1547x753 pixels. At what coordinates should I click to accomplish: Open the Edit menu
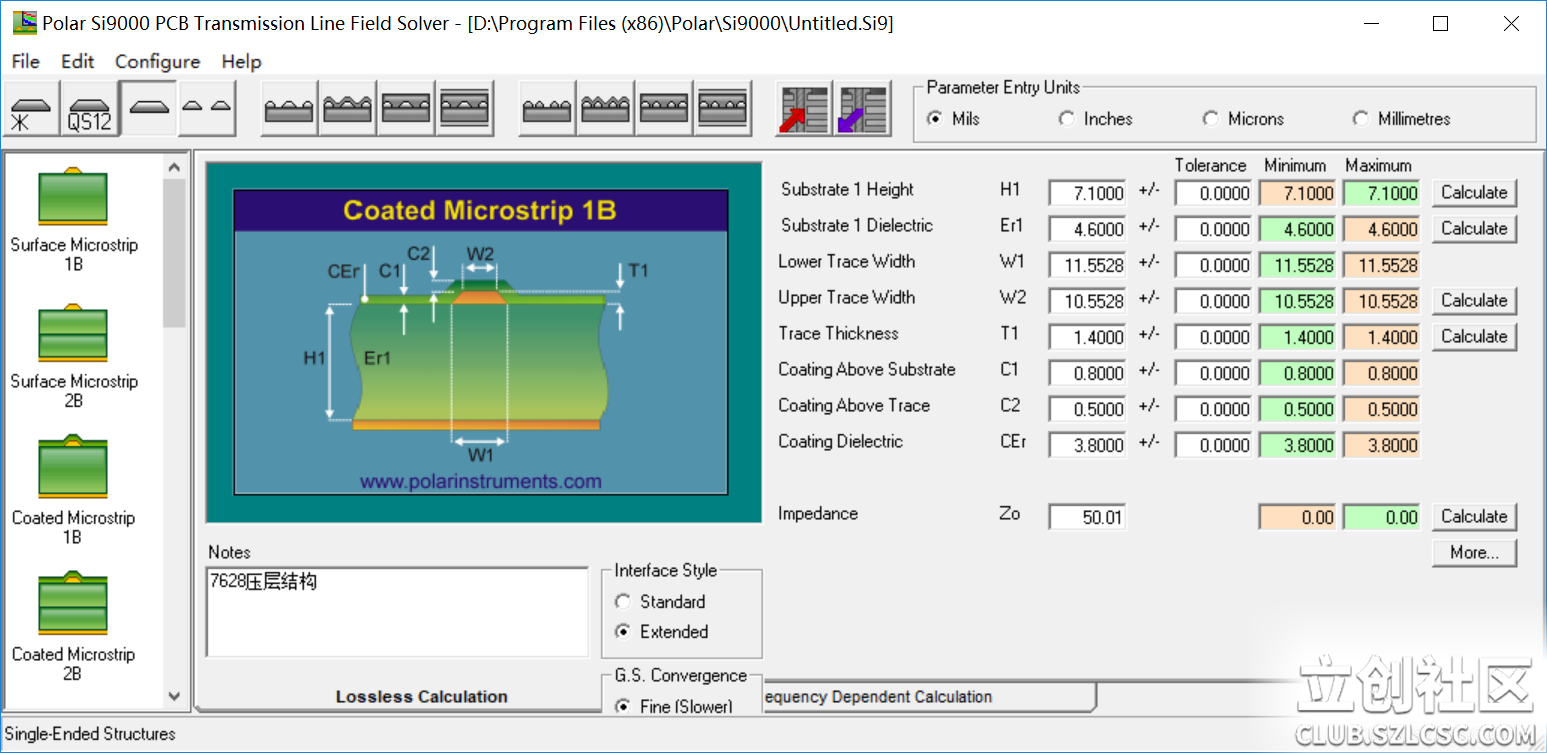point(77,61)
